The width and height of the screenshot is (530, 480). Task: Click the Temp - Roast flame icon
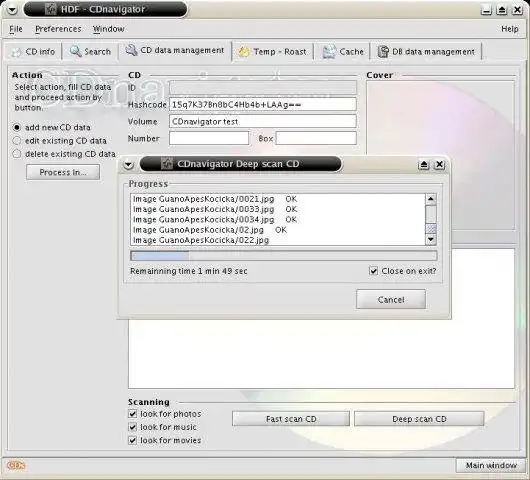(244, 51)
